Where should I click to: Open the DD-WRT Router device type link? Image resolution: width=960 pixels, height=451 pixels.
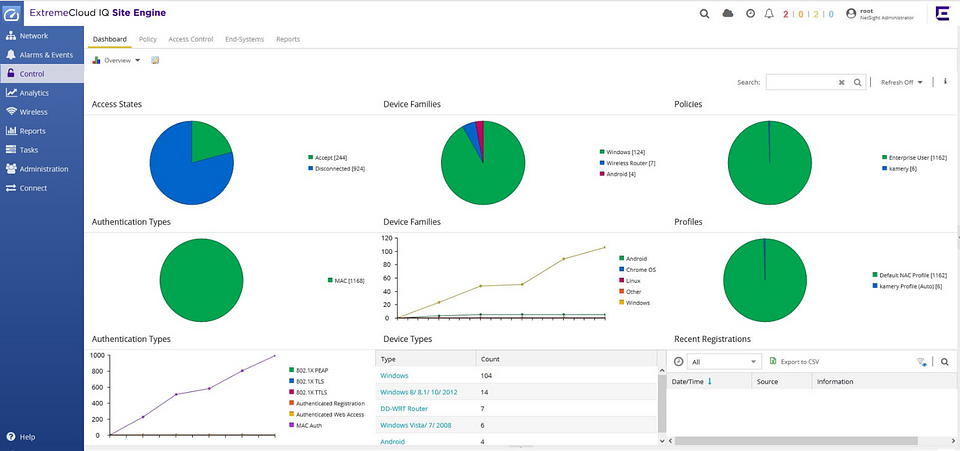pos(404,408)
